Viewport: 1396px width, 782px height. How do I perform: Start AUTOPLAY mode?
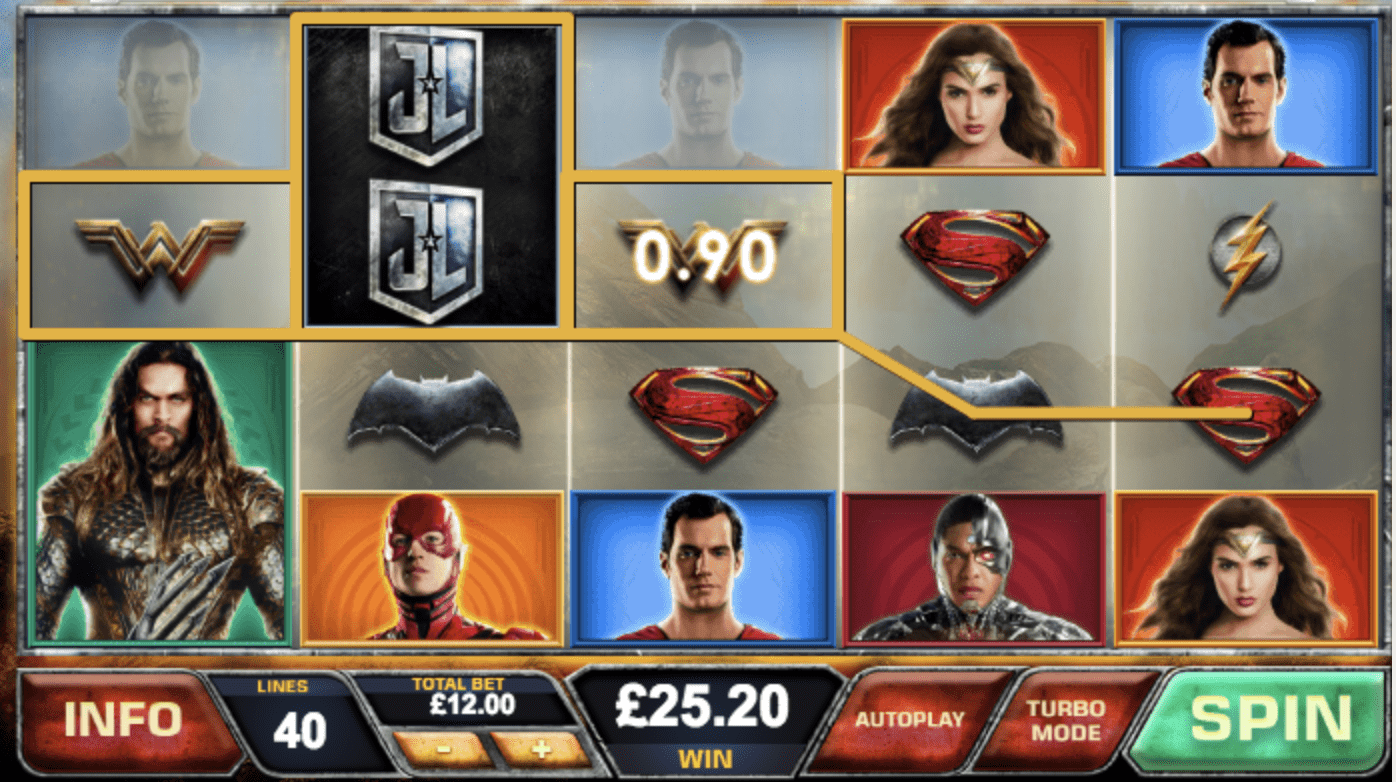coord(909,719)
